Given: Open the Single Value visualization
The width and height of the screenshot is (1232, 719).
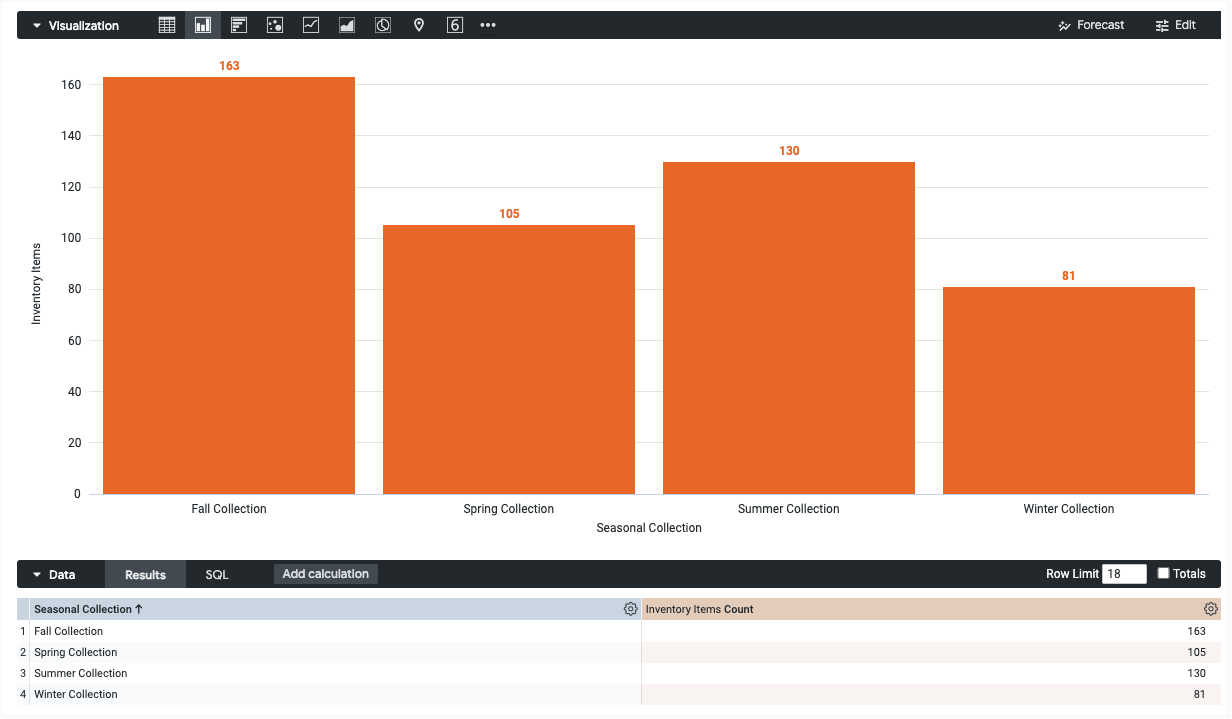Looking at the screenshot, I should 454,24.
